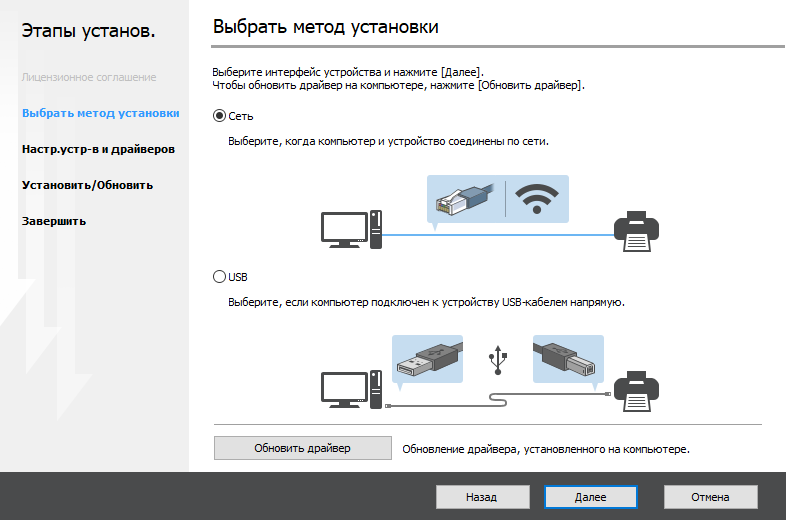Click the printer icon in USB diagram

click(x=637, y=392)
